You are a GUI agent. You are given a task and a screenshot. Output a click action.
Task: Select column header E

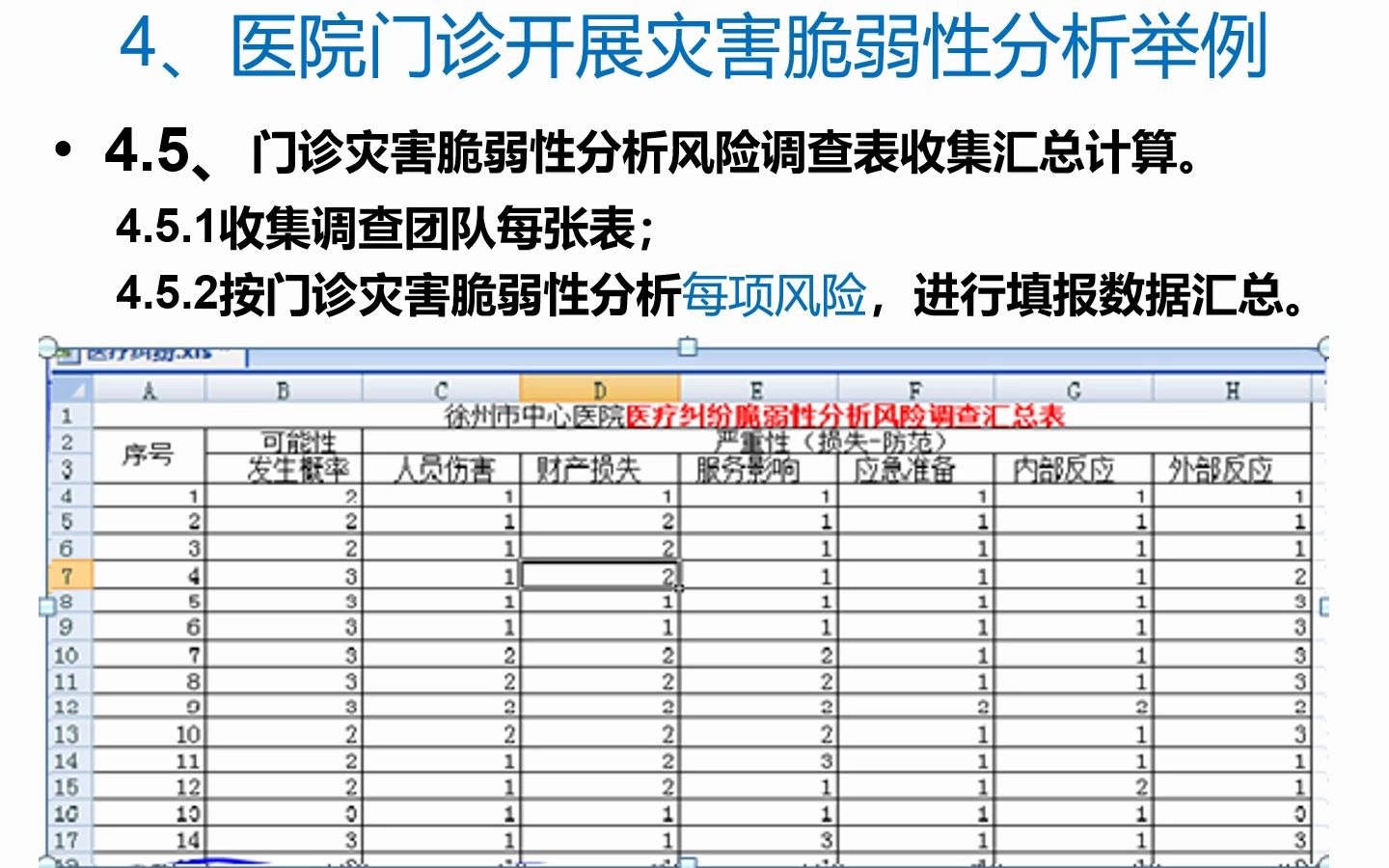click(758, 390)
